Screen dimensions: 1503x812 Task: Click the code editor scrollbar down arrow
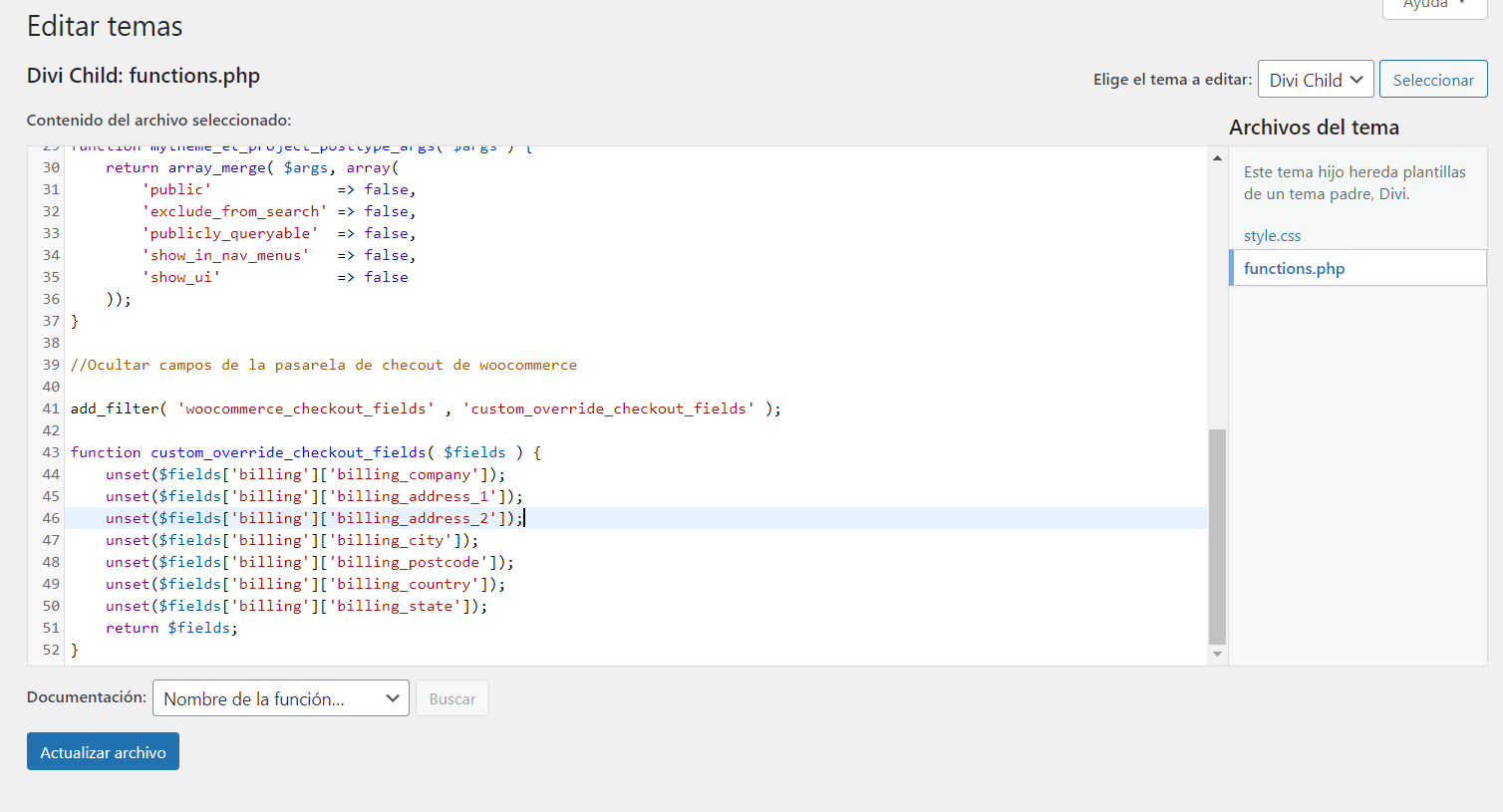tap(1217, 655)
